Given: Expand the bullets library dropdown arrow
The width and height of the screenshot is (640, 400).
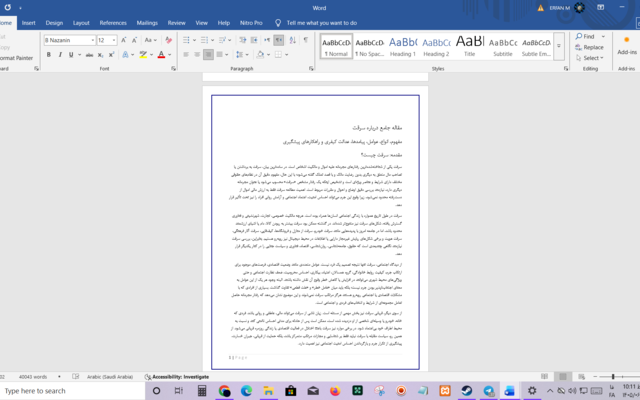Looking at the screenshot, I should pos(194,40).
